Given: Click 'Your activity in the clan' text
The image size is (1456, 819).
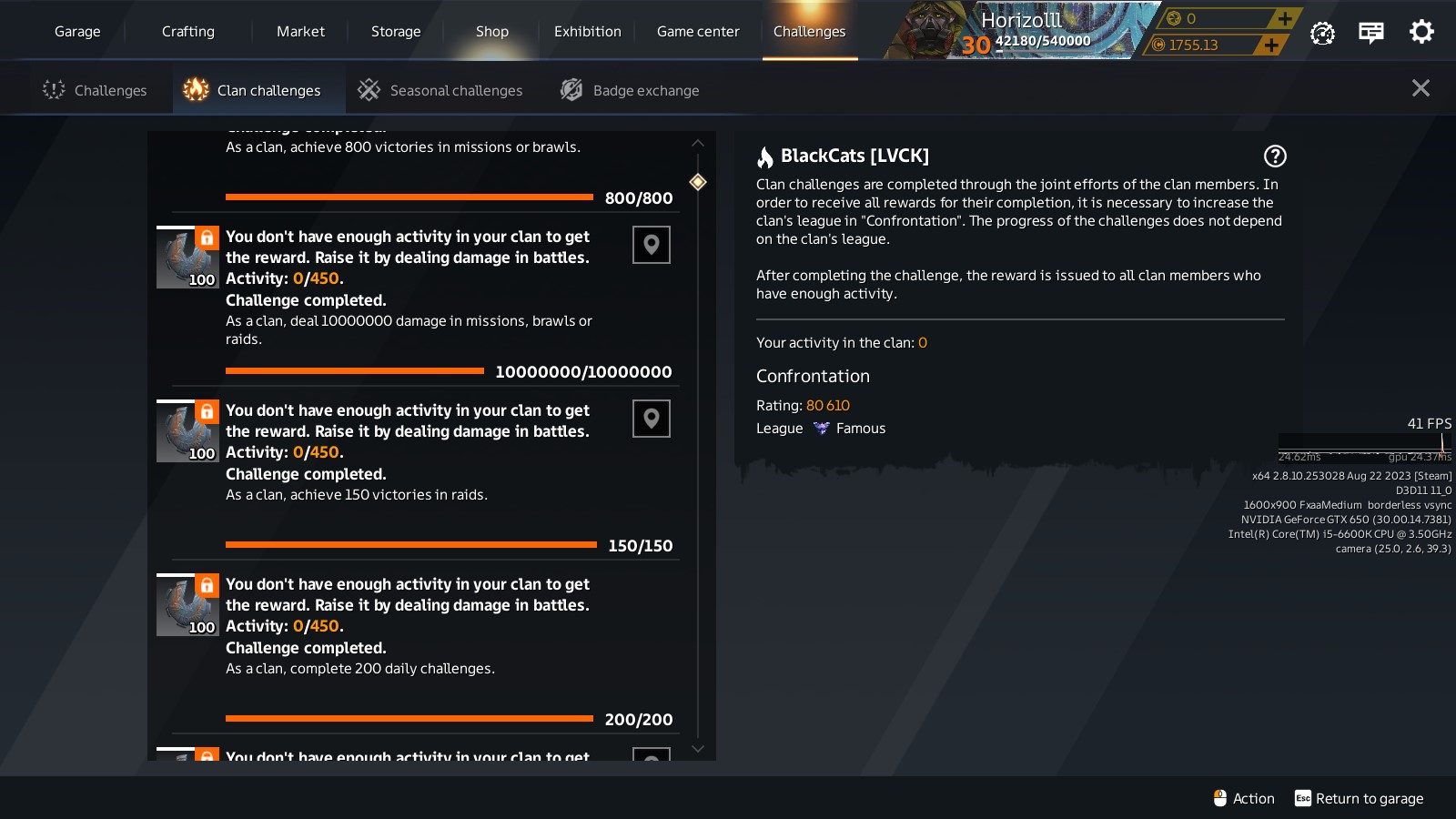Looking at the screenshot, I should (835, 343).
